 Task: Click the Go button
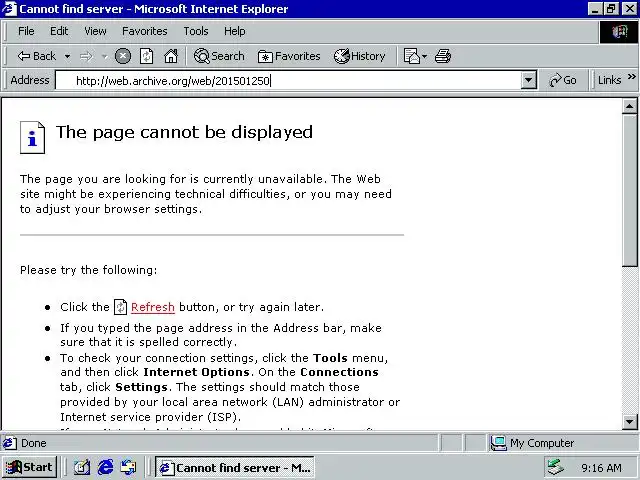pos(563,80)
